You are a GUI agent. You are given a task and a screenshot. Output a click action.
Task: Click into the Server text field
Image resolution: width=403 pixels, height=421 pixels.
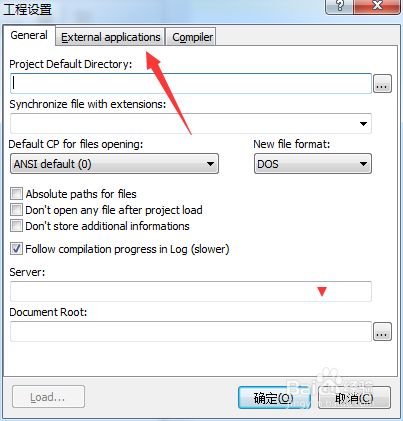point(191,292)
